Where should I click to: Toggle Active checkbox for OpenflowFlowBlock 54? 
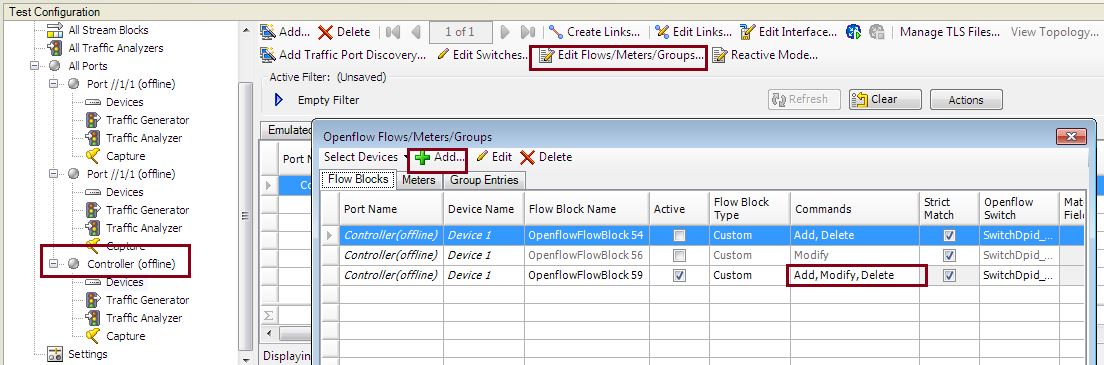coord(679,235)
